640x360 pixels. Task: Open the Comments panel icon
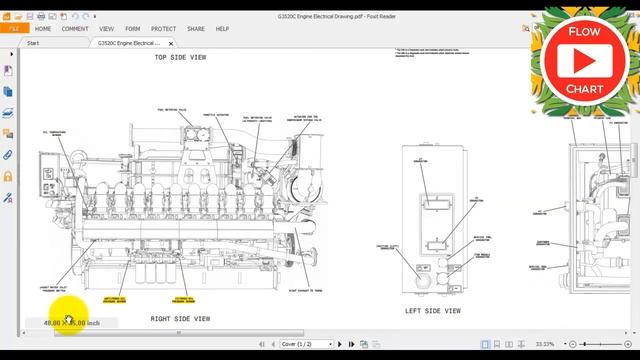pos(8,134)
